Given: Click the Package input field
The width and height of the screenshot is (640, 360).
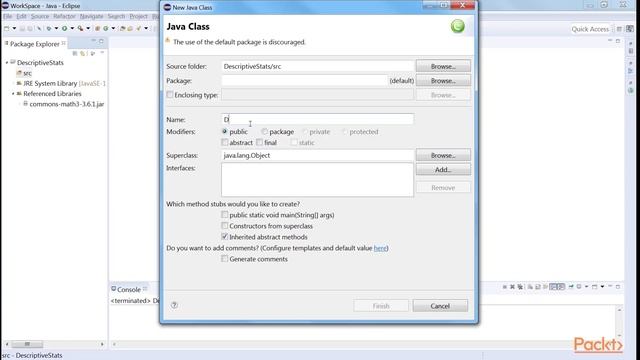Looking at the screenshot, I should (304, 81).
